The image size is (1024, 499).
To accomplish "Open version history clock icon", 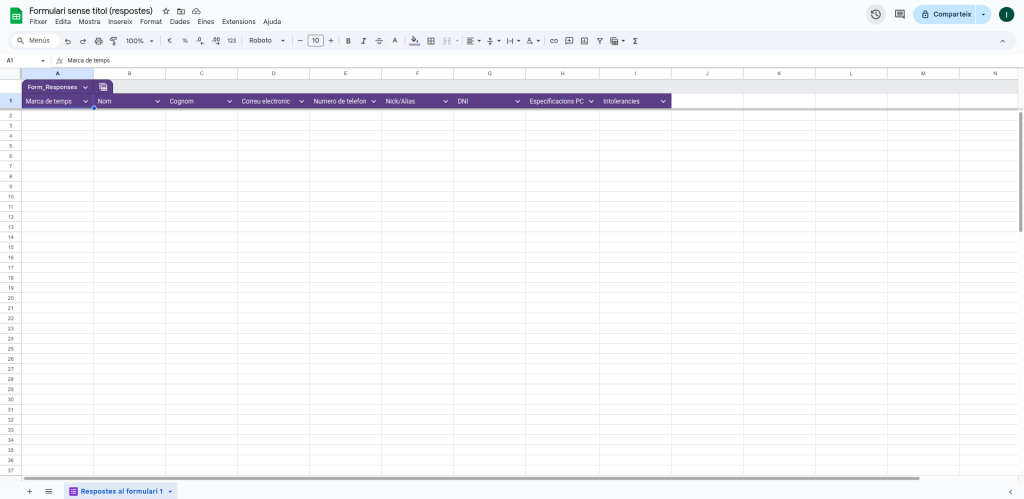I will click(x=876, y=14).
